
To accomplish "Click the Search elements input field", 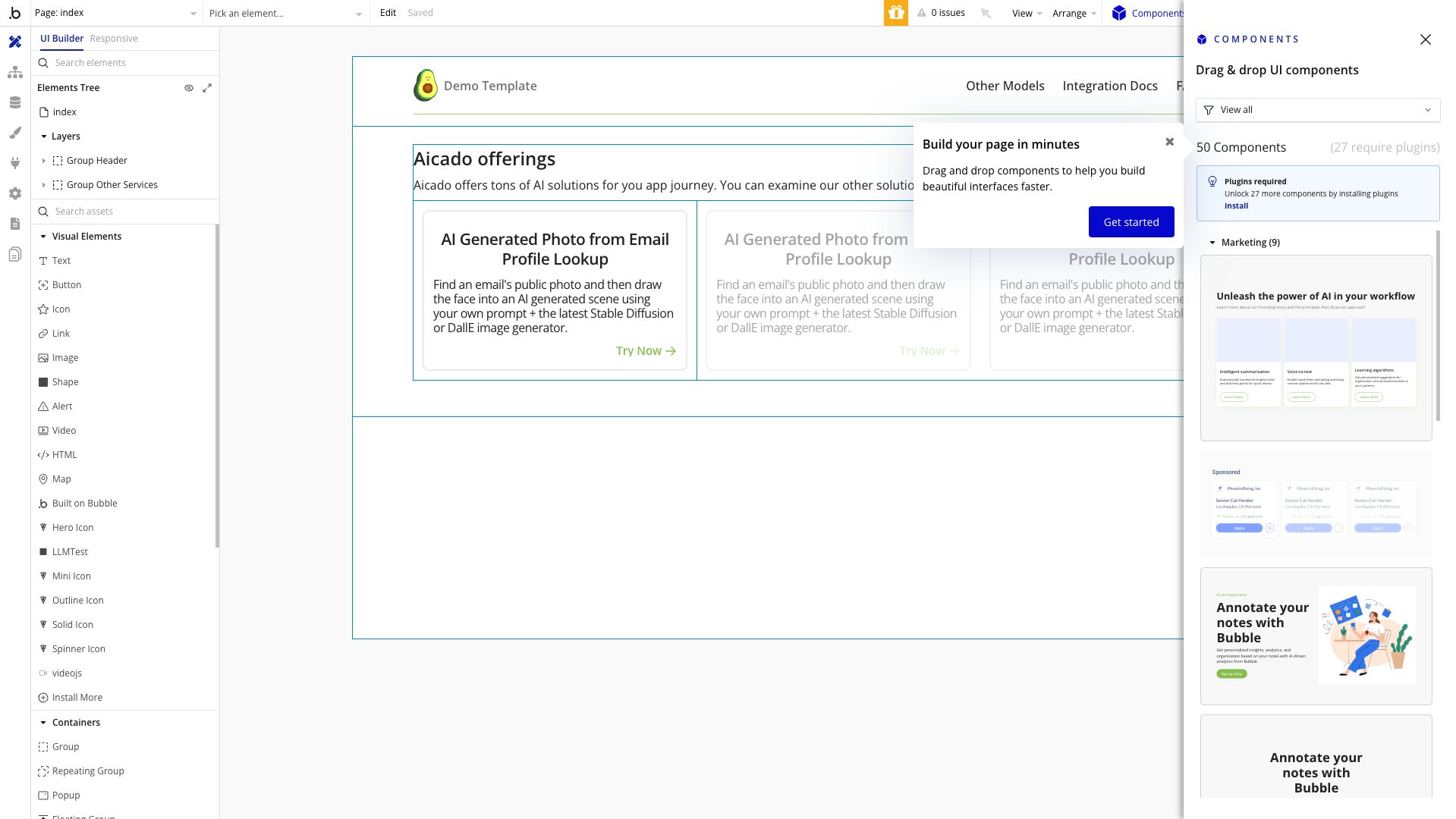I will 125,62.
